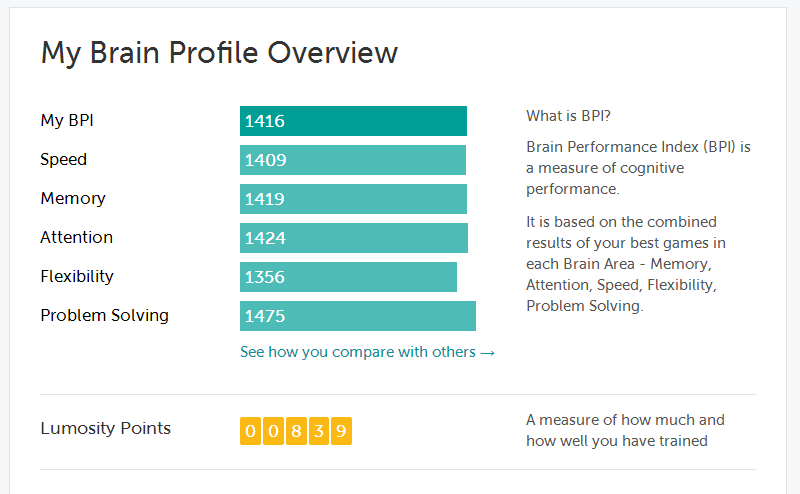Select the Speed 1409 score bar
This screenshot has width=800, height=494.
pyautogui.click(x=353, y=160)
